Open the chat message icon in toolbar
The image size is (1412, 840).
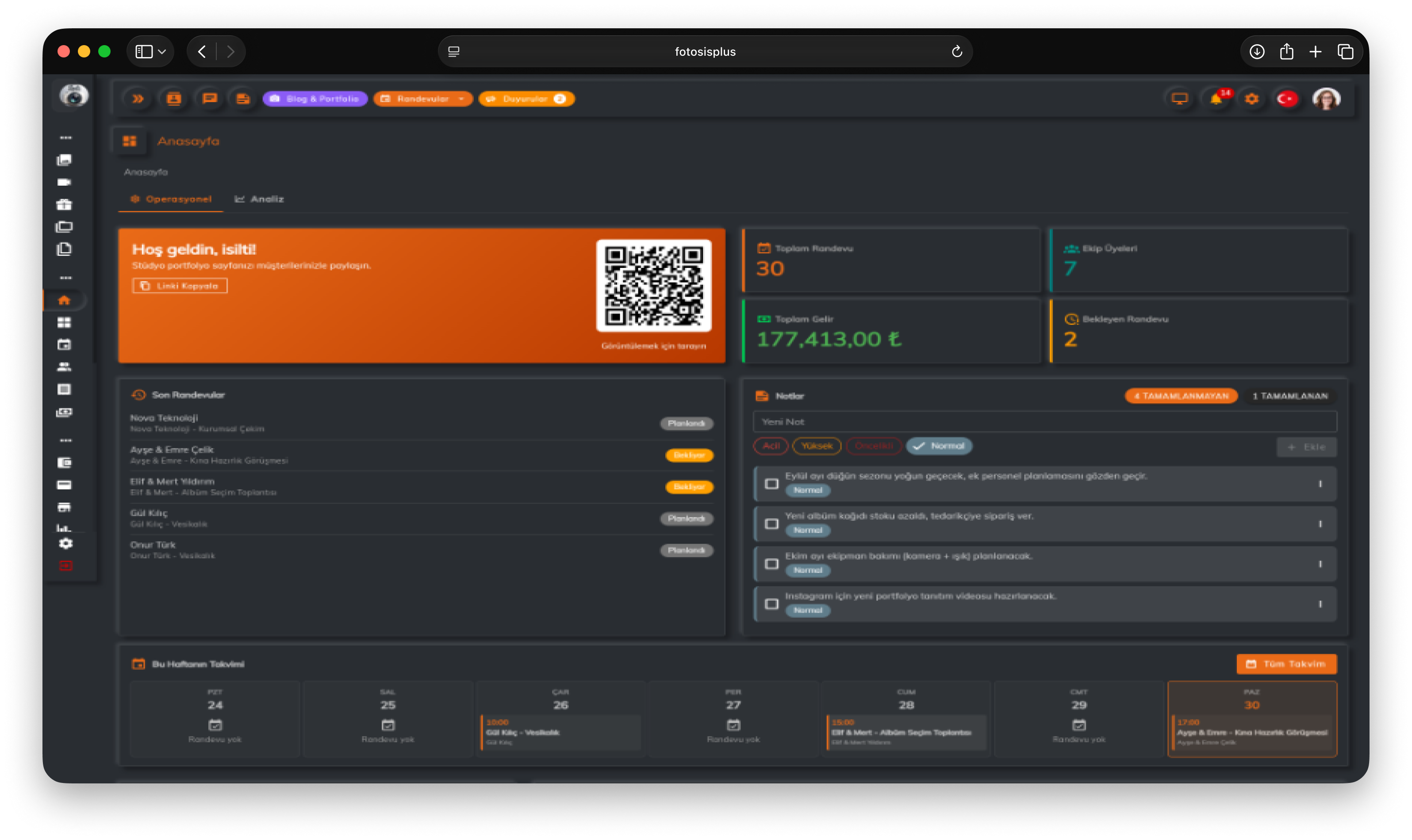tap(209, 99)
